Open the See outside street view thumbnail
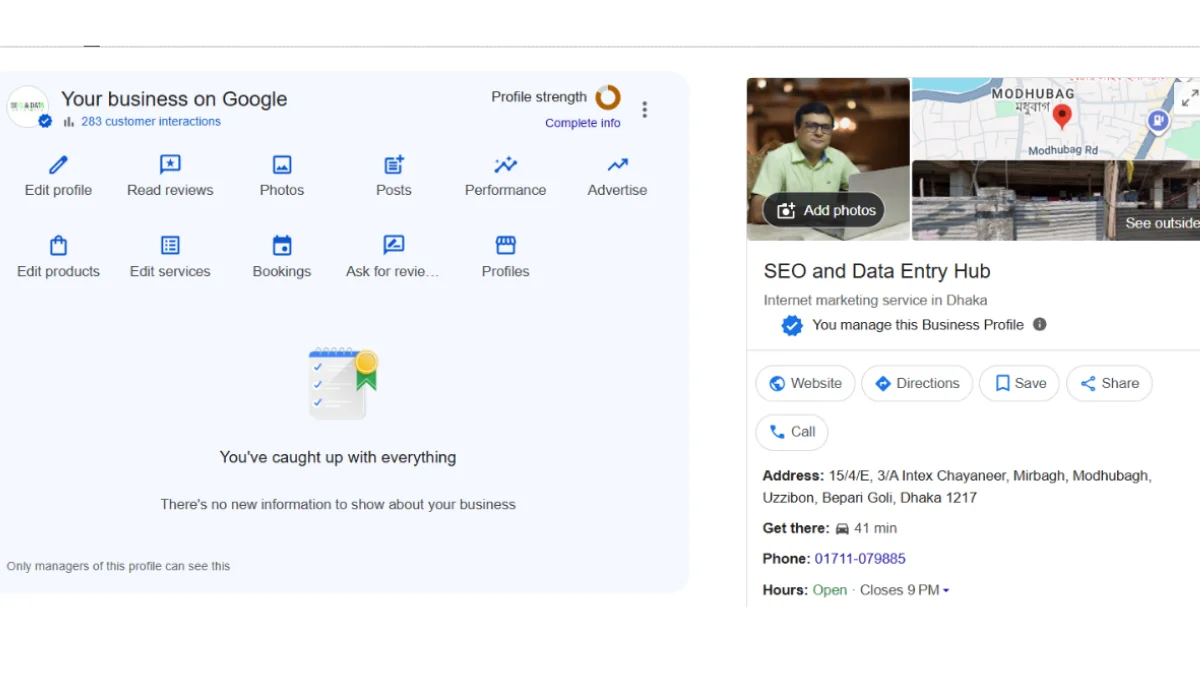This screenshot has width=1200, height=680. click(1056, 200)
